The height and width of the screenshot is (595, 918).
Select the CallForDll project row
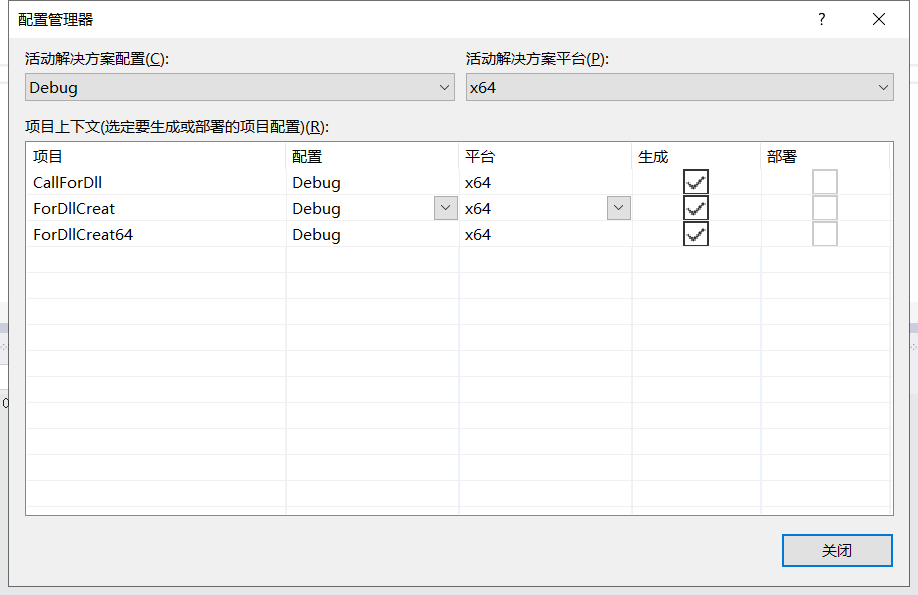[x=68, y=183]
